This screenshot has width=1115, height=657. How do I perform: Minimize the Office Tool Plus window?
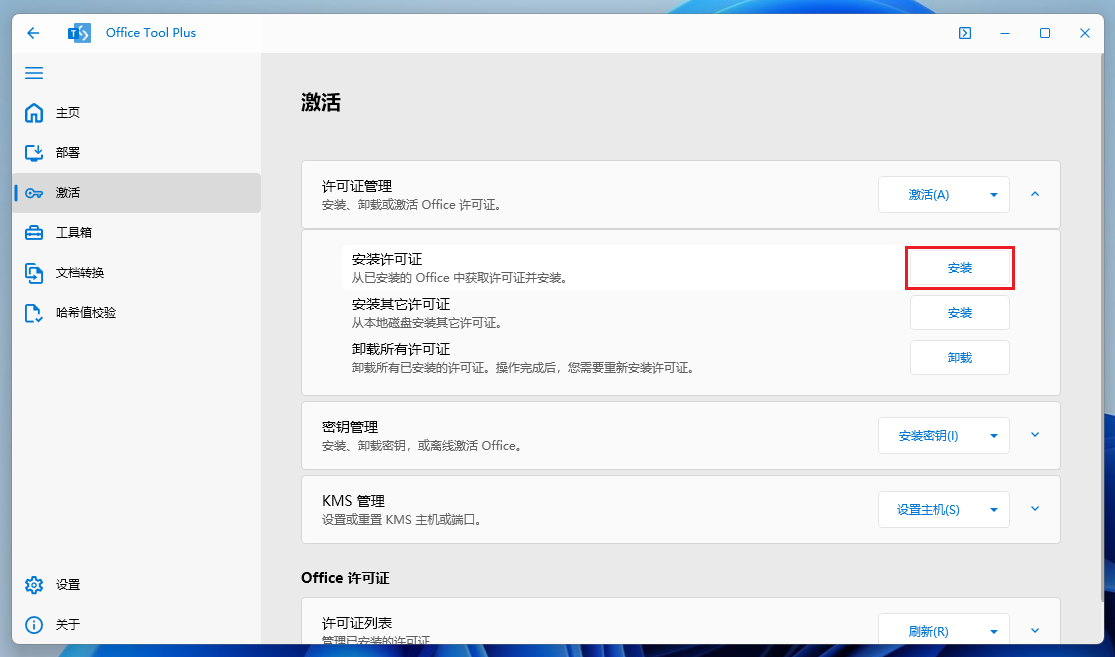tap(1005, 33)
